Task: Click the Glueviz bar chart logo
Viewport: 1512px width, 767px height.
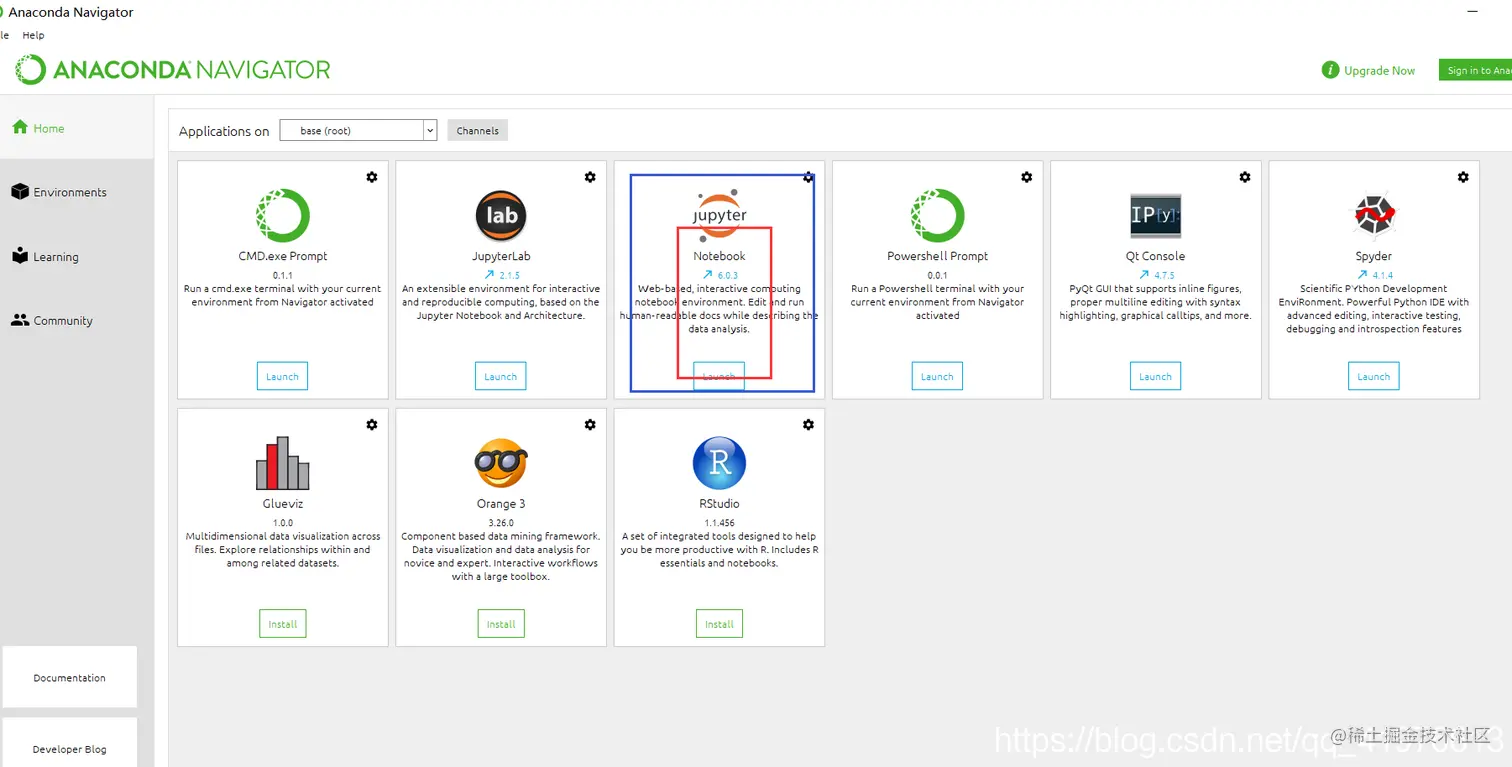Action: (283, 463)
